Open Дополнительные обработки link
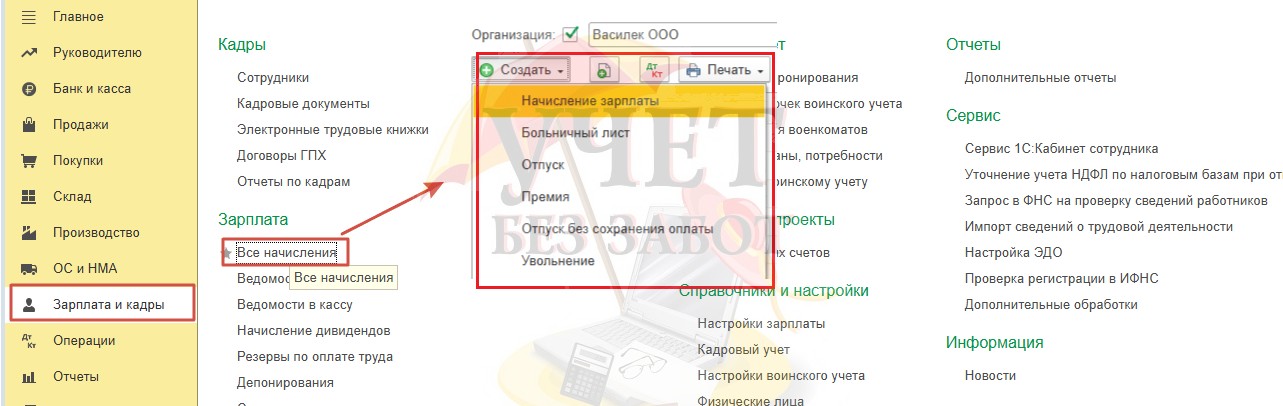The image size is (1283, 406). 1051,304
